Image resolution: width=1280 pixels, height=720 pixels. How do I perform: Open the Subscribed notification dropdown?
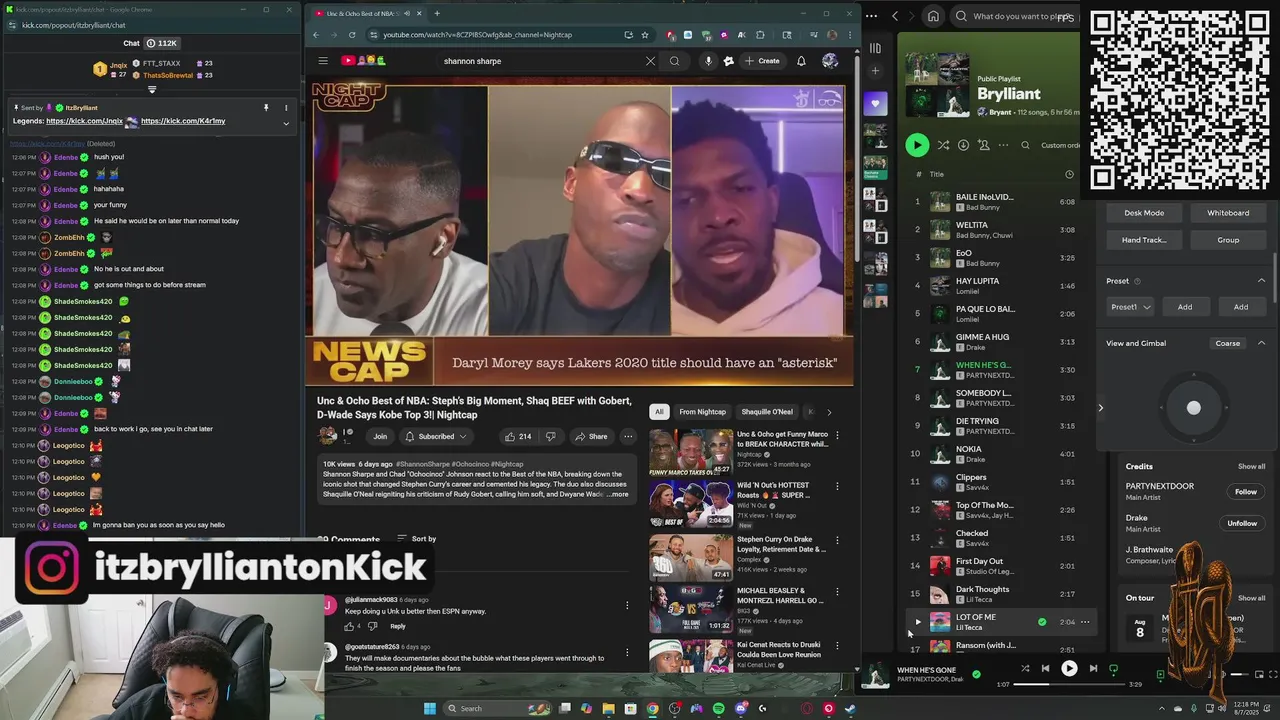tap(436, 436)
